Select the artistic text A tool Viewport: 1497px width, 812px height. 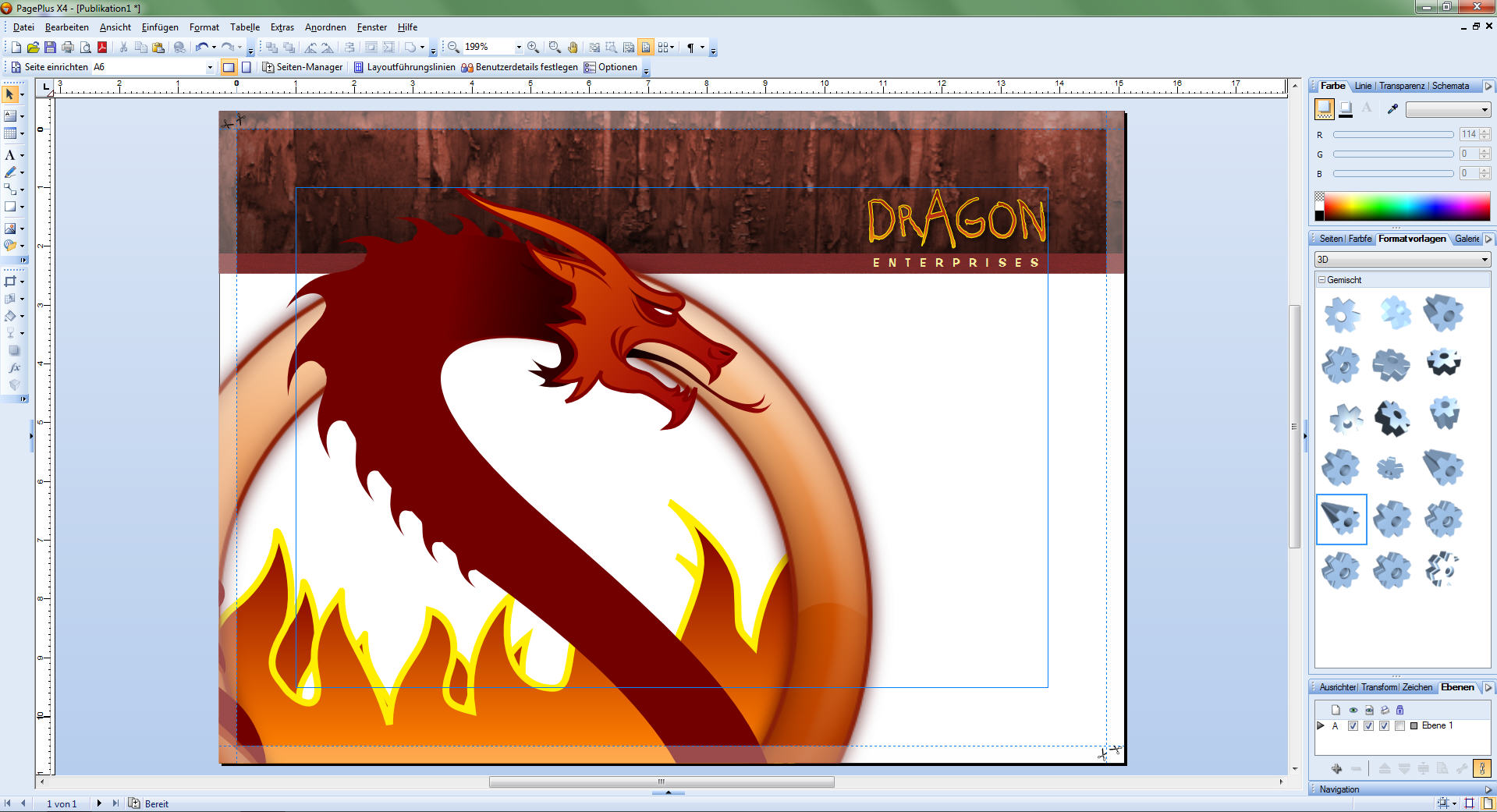coord(9,154)
